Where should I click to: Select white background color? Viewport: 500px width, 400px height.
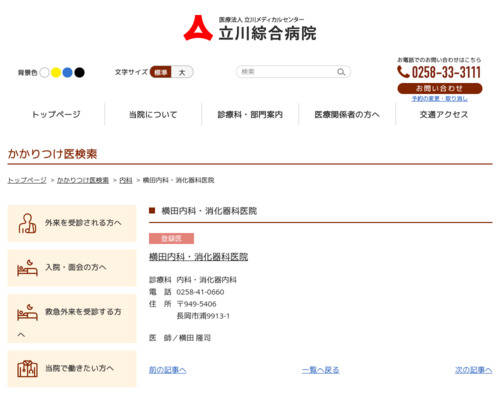pos(44,72)
